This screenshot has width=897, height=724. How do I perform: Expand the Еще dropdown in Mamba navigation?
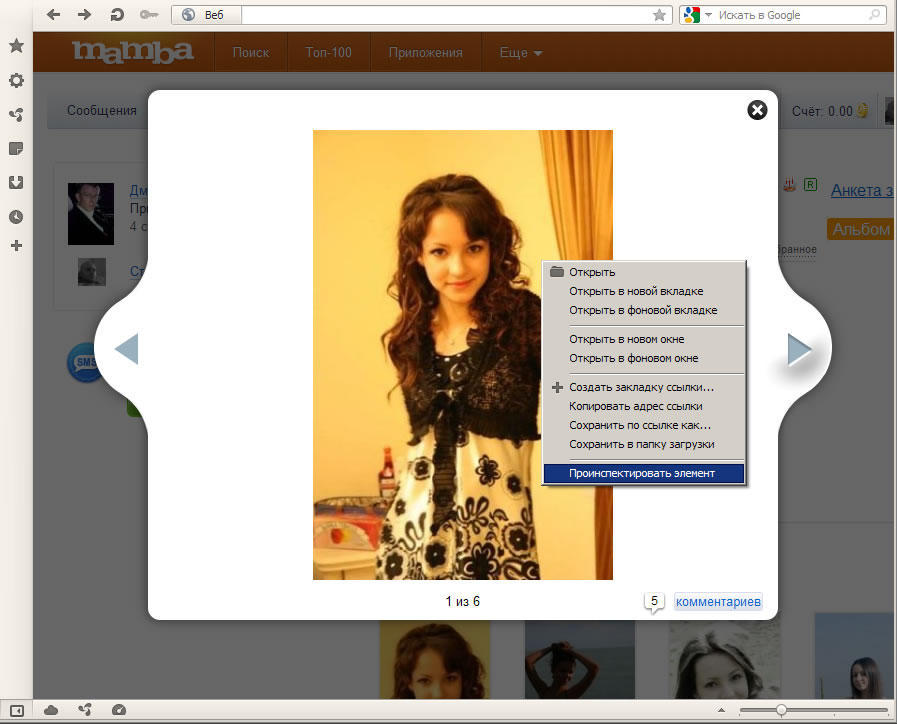[x=521, y=53]
